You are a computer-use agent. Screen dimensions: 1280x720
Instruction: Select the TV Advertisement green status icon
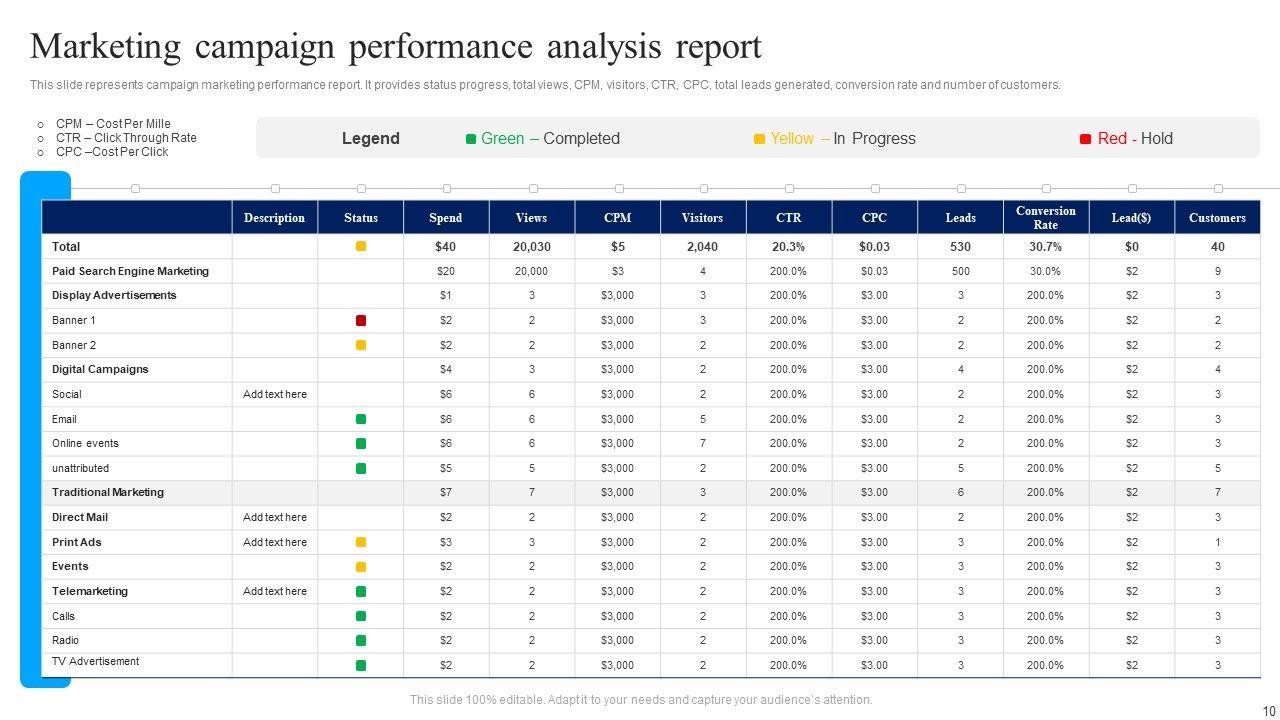pos(361,665)
